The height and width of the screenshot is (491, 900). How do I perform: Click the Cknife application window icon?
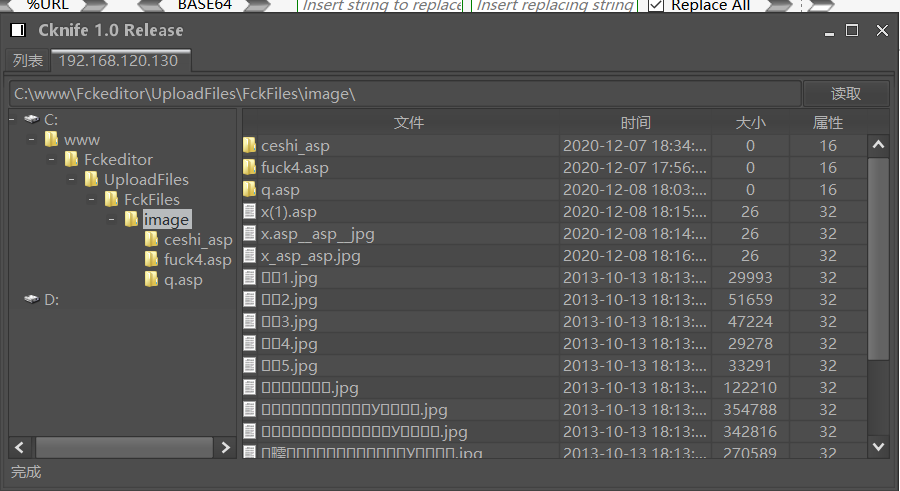click(18, 30)
